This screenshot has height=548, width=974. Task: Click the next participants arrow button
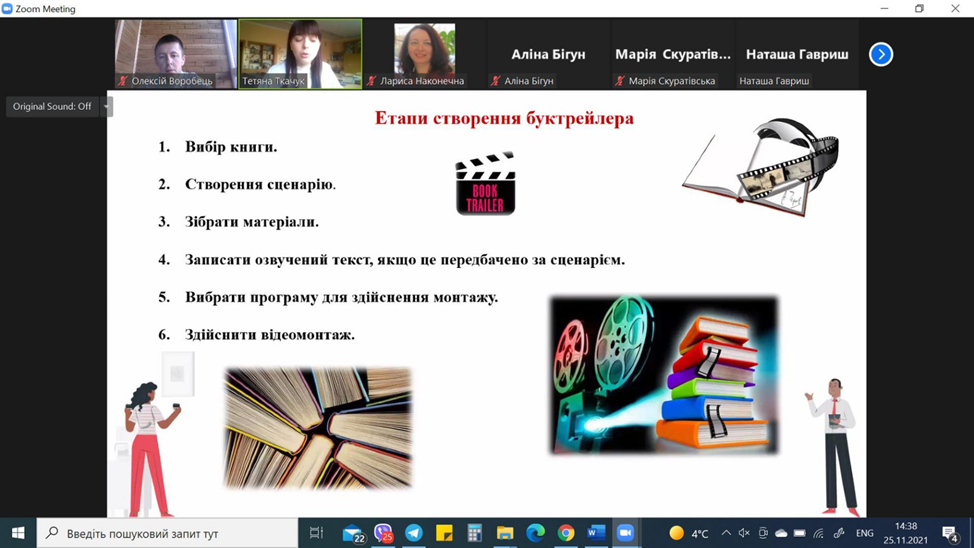click(x=880, y=54)
